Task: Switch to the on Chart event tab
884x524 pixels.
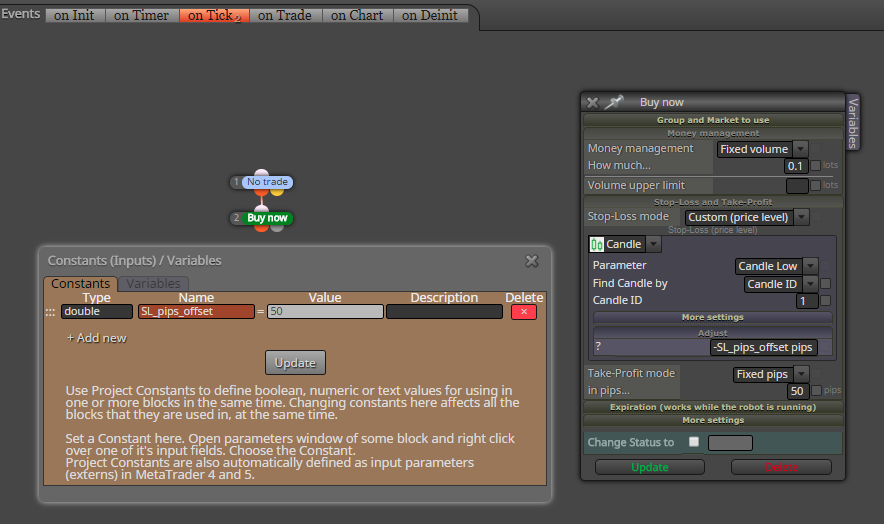Action: click(x=357, y=16)
